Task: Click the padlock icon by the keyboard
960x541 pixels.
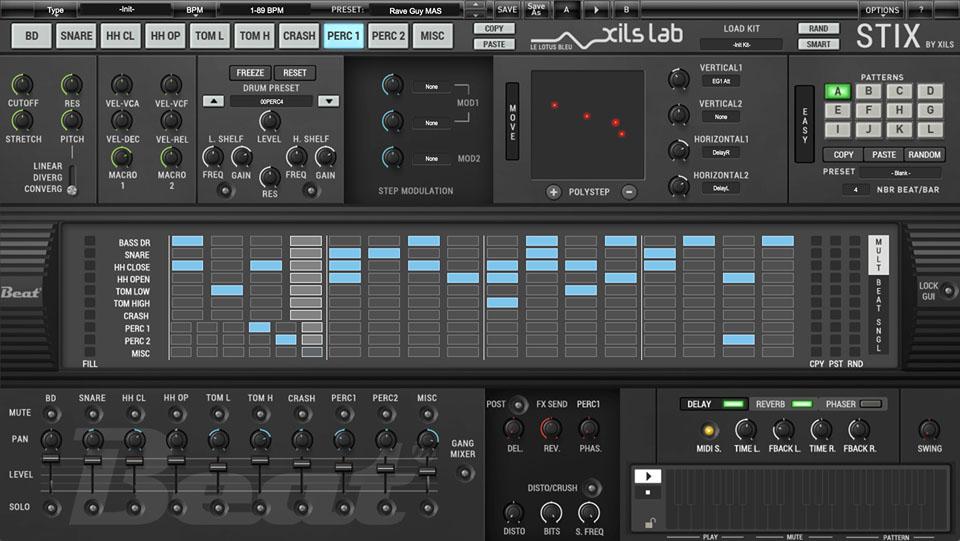Action: 650,523
